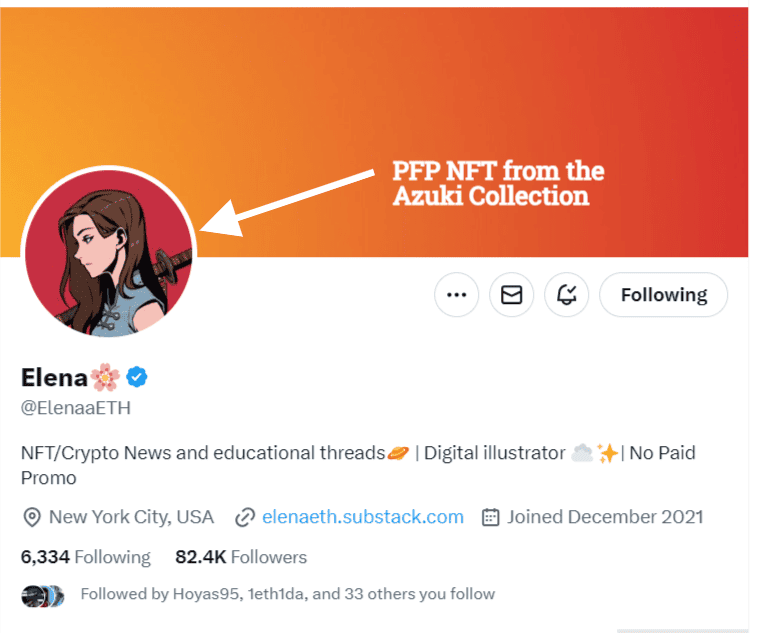Click the Following button to unfollow
The image size is (758, 633).
point(663,294)
